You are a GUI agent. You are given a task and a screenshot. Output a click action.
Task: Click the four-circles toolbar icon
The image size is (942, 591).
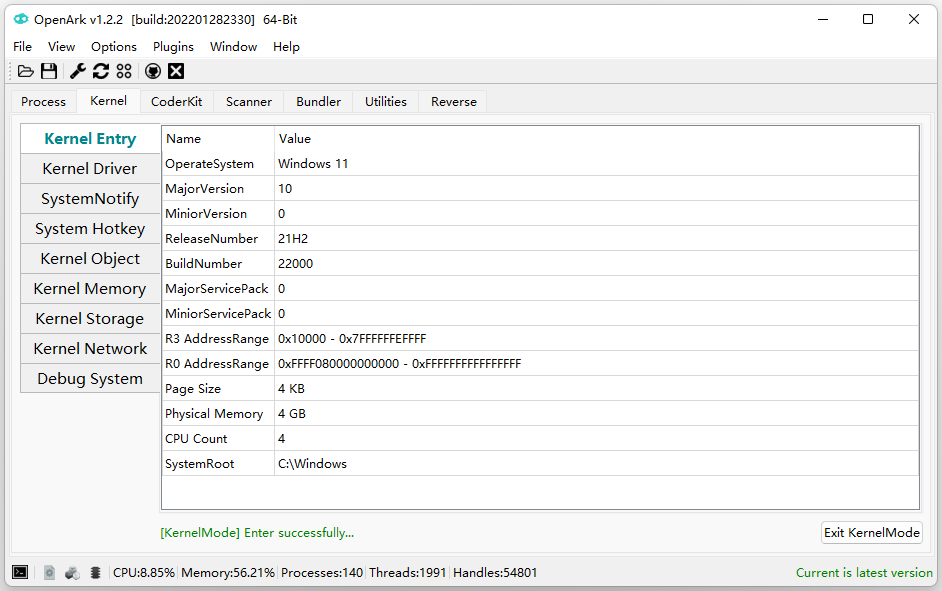tap(124, 71)
